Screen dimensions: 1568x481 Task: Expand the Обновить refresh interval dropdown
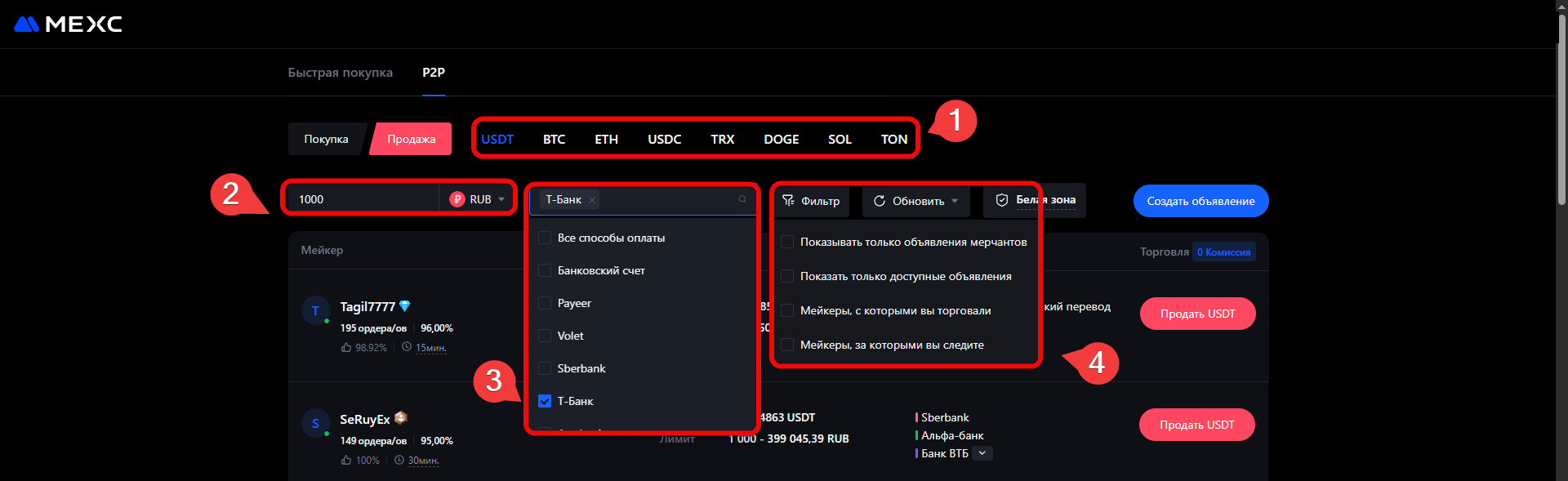(x=955, y=201)
